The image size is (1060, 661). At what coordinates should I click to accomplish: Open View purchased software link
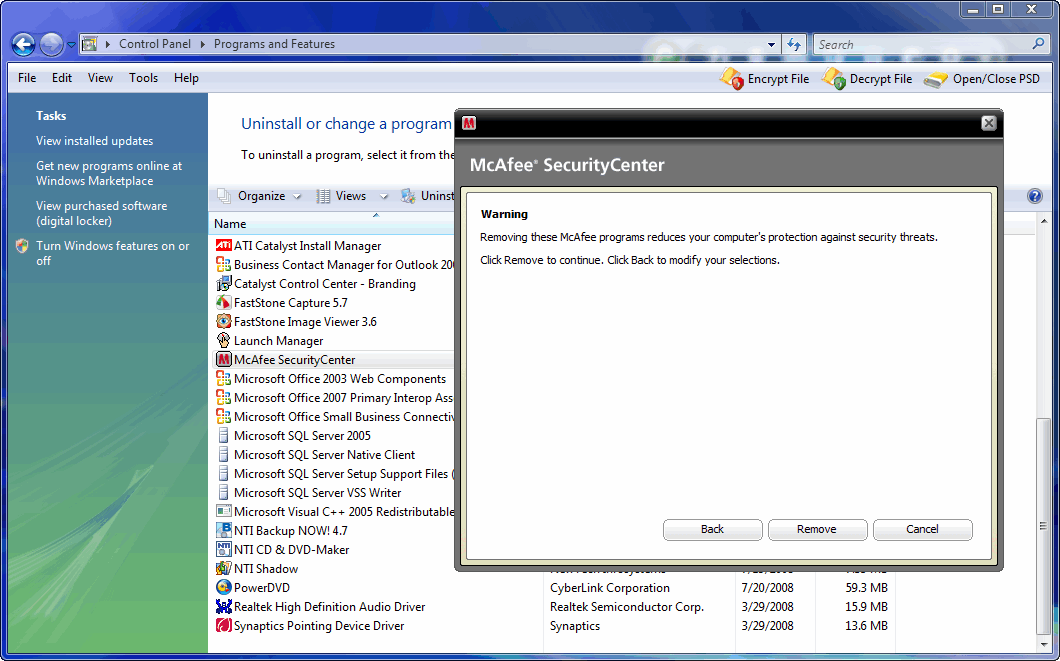click(x=101, y=213)
